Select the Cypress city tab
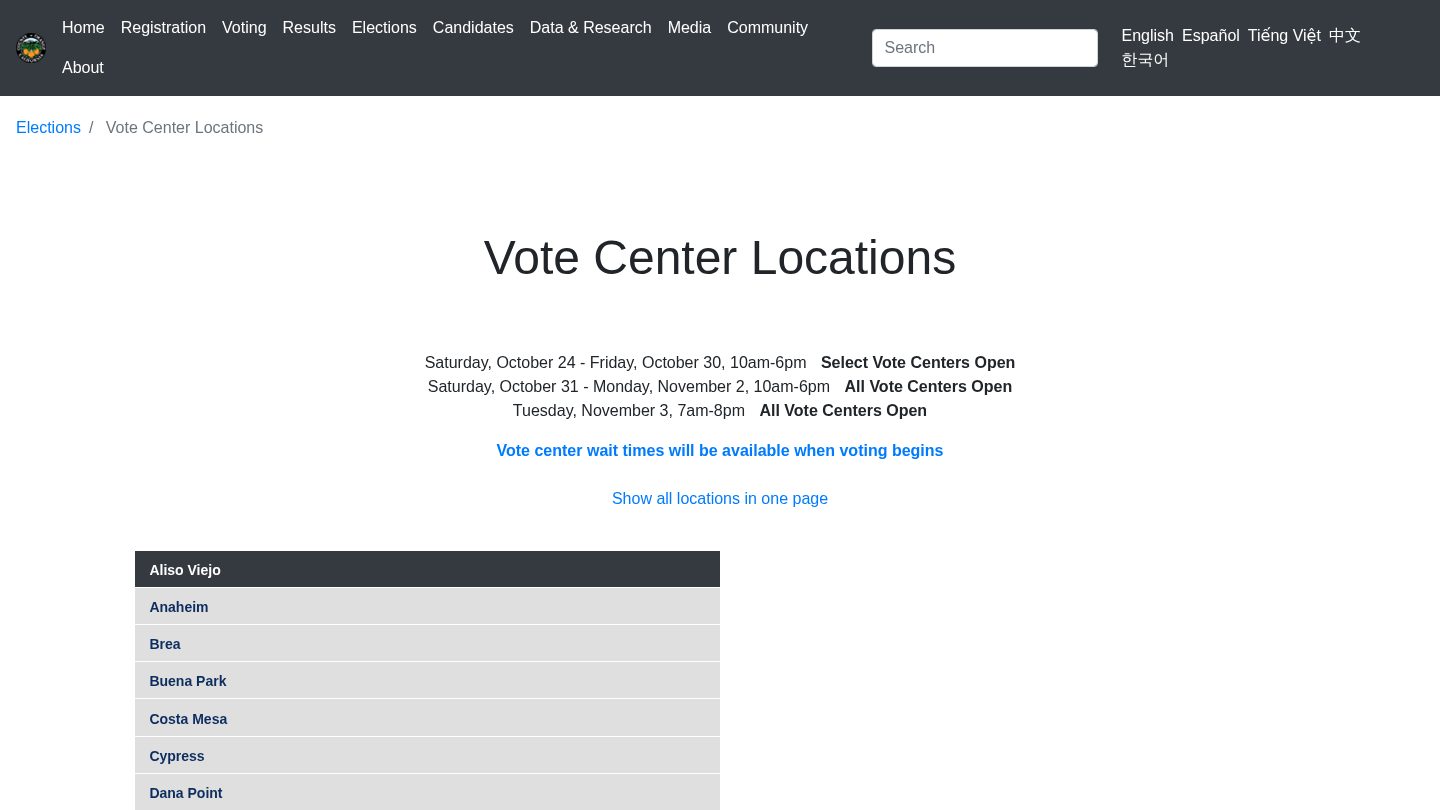The image size is (1440, 810). [x=427, y=756]
